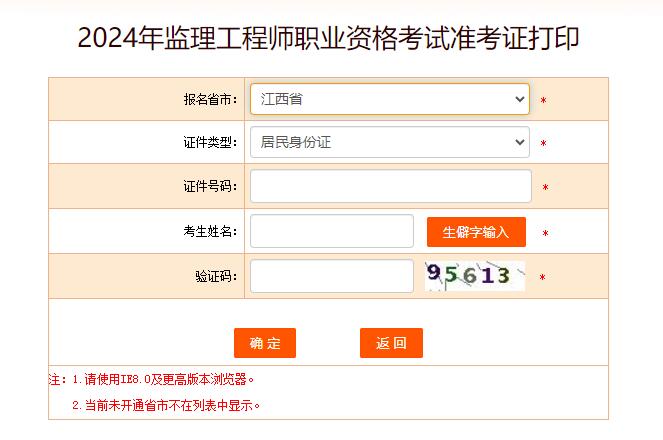The height and width of the screenshot is (440, 663).
Task: Click the chevron arrow of the 江西省 select
Action: coord(520,99)
